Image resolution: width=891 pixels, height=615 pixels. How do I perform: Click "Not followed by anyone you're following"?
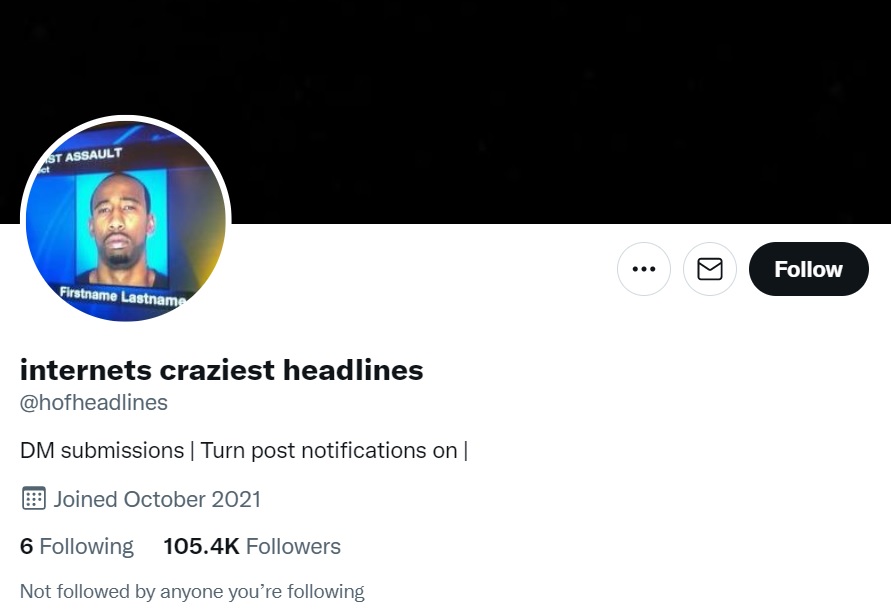coord(192,592)
